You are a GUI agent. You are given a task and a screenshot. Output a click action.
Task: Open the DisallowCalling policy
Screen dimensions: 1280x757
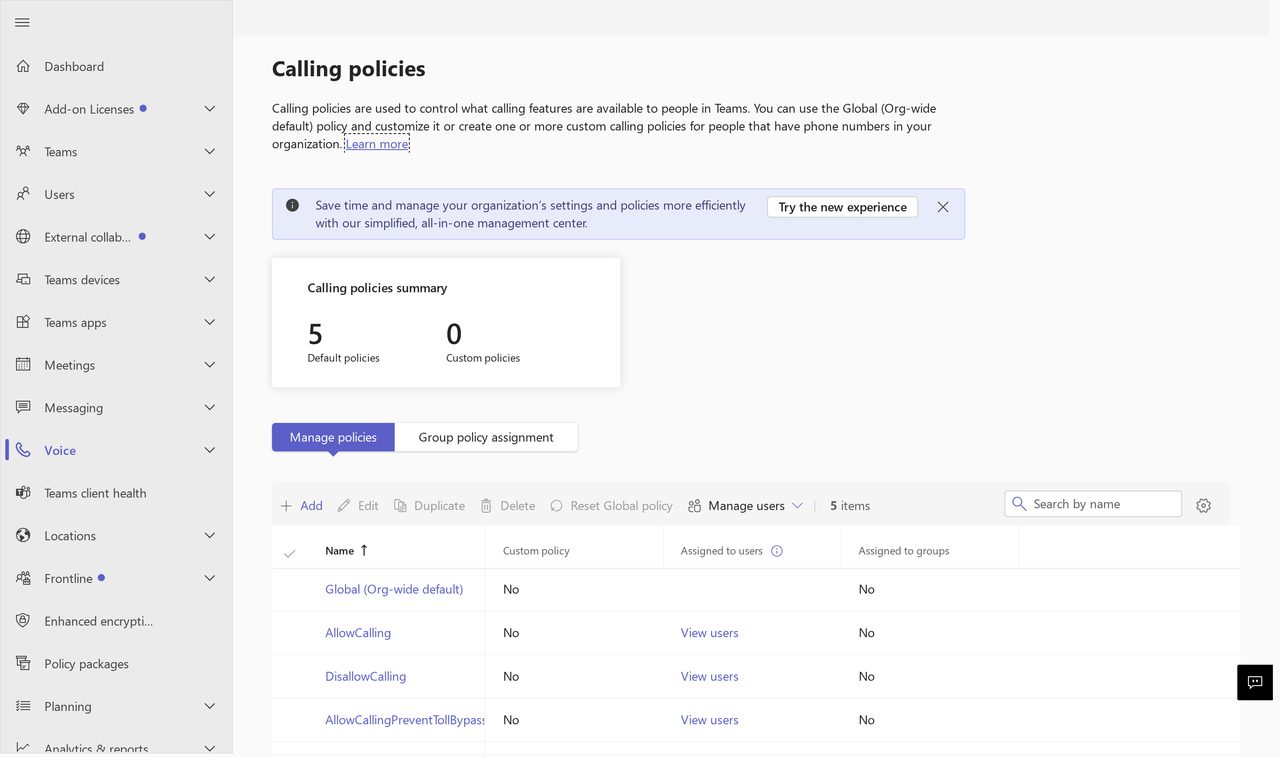click(366, 676)
